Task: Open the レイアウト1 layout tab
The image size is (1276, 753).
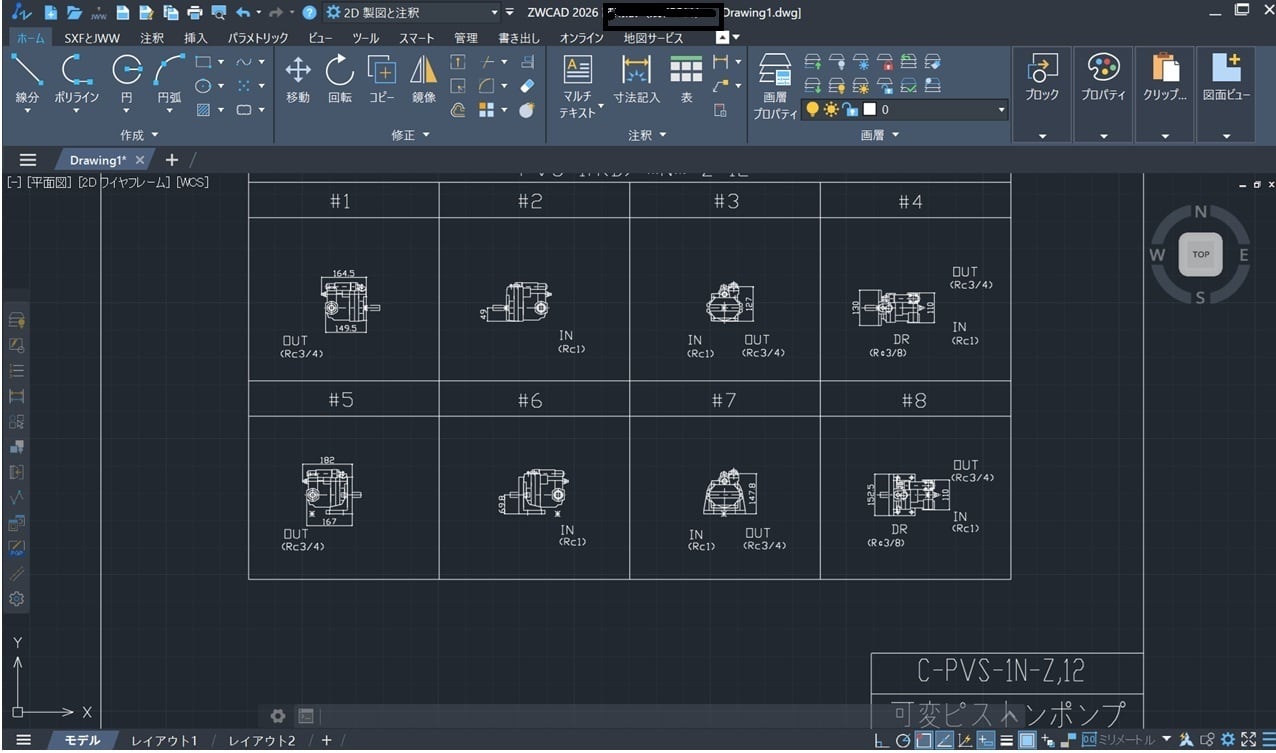Action: pos(164,741)
